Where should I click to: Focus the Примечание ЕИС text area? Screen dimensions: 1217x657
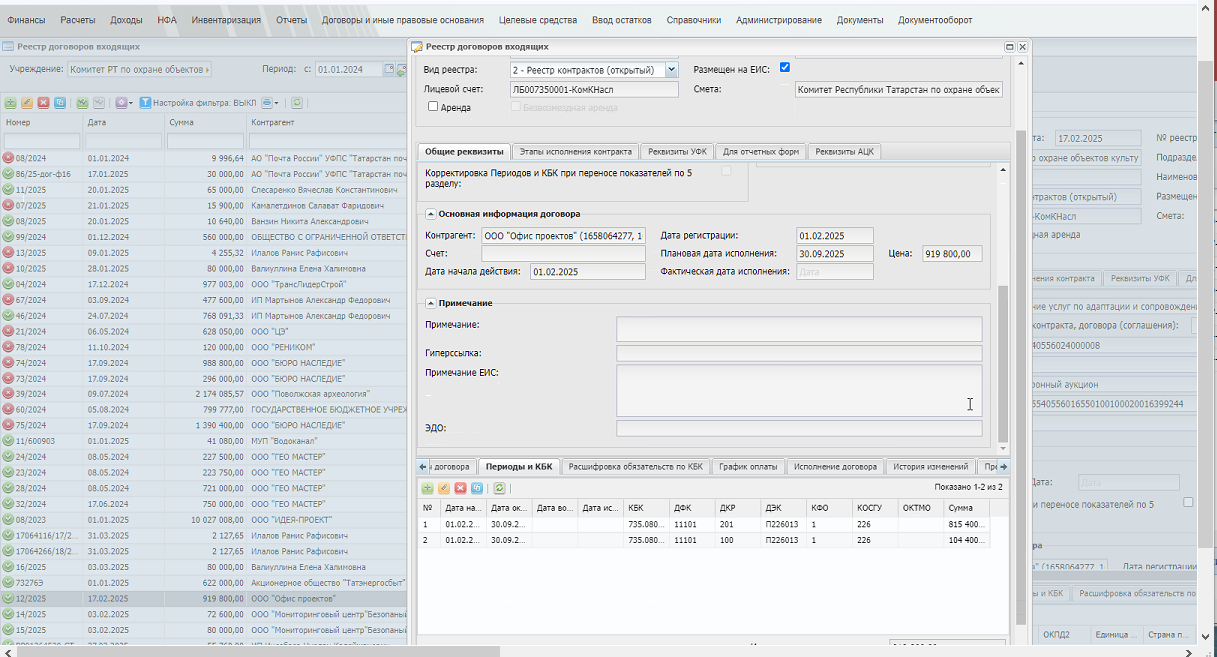pos(799,390)
